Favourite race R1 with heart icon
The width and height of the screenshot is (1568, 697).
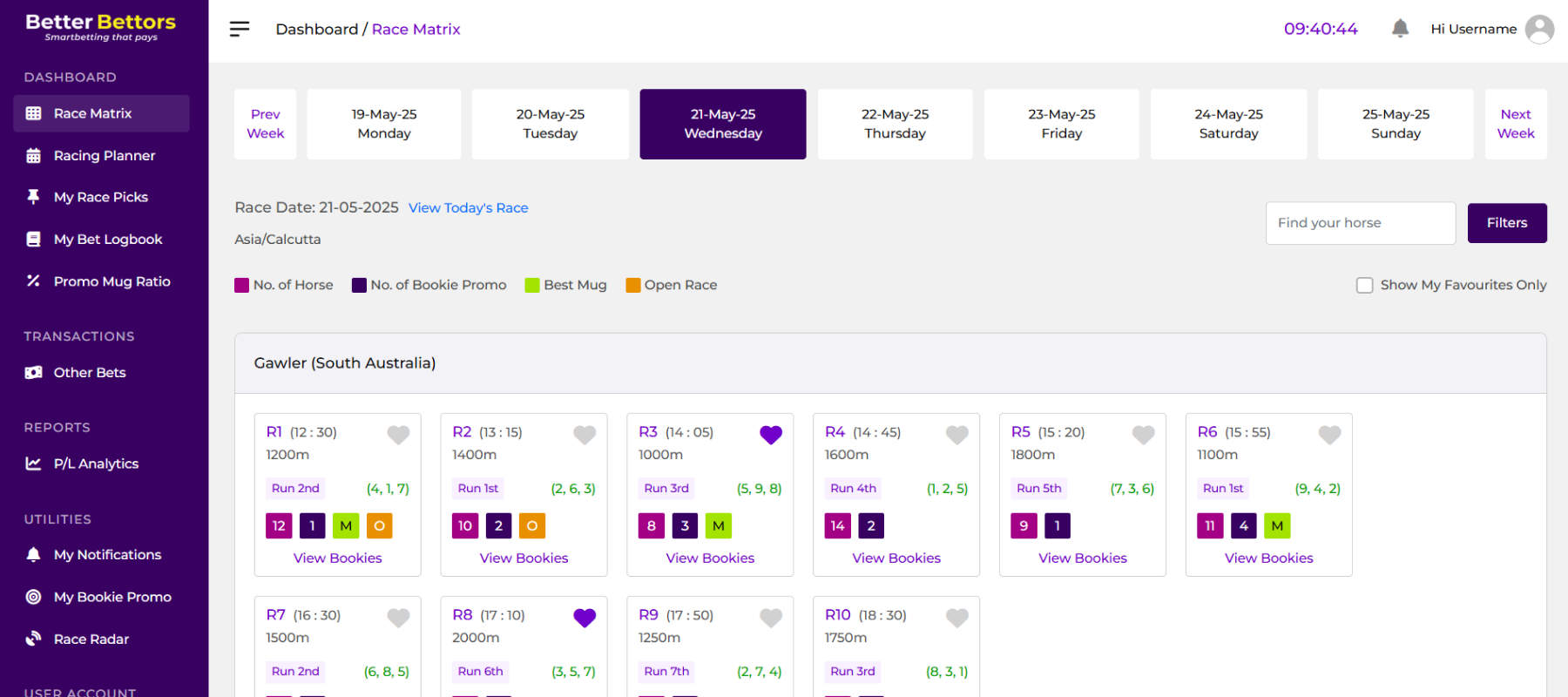(398, 434)
